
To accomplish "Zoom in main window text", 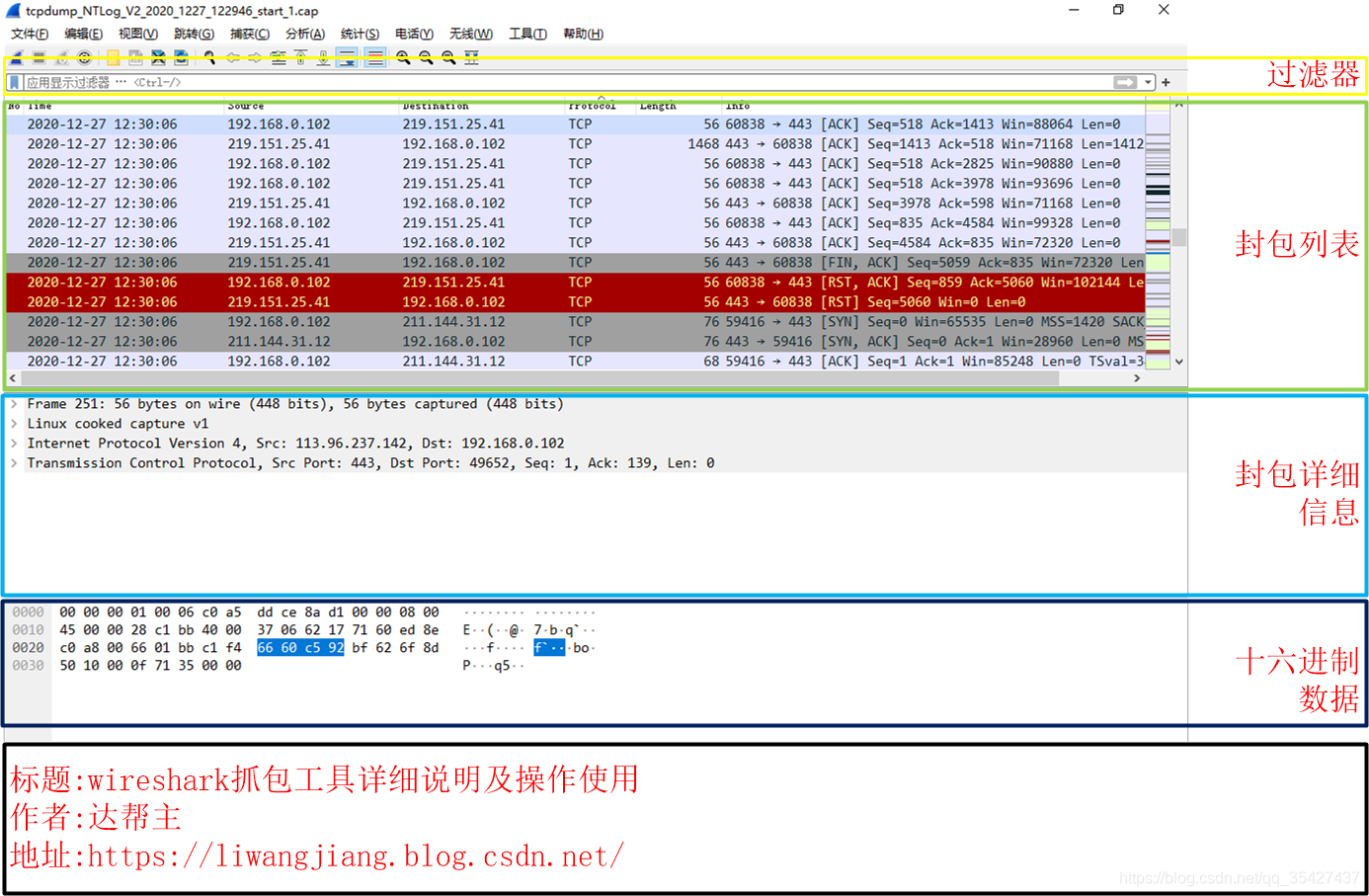I will (x=403, y=58).
